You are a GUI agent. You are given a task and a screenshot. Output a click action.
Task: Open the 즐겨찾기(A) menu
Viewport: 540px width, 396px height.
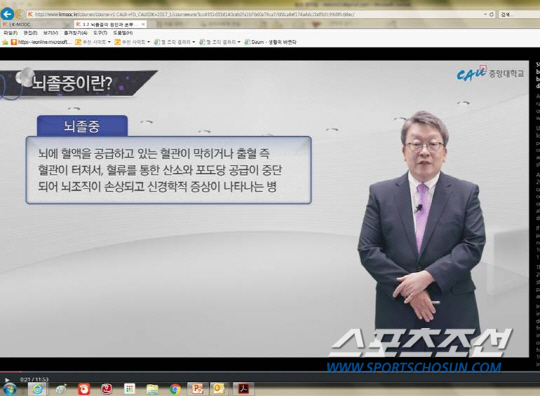[x=75, y=33]
